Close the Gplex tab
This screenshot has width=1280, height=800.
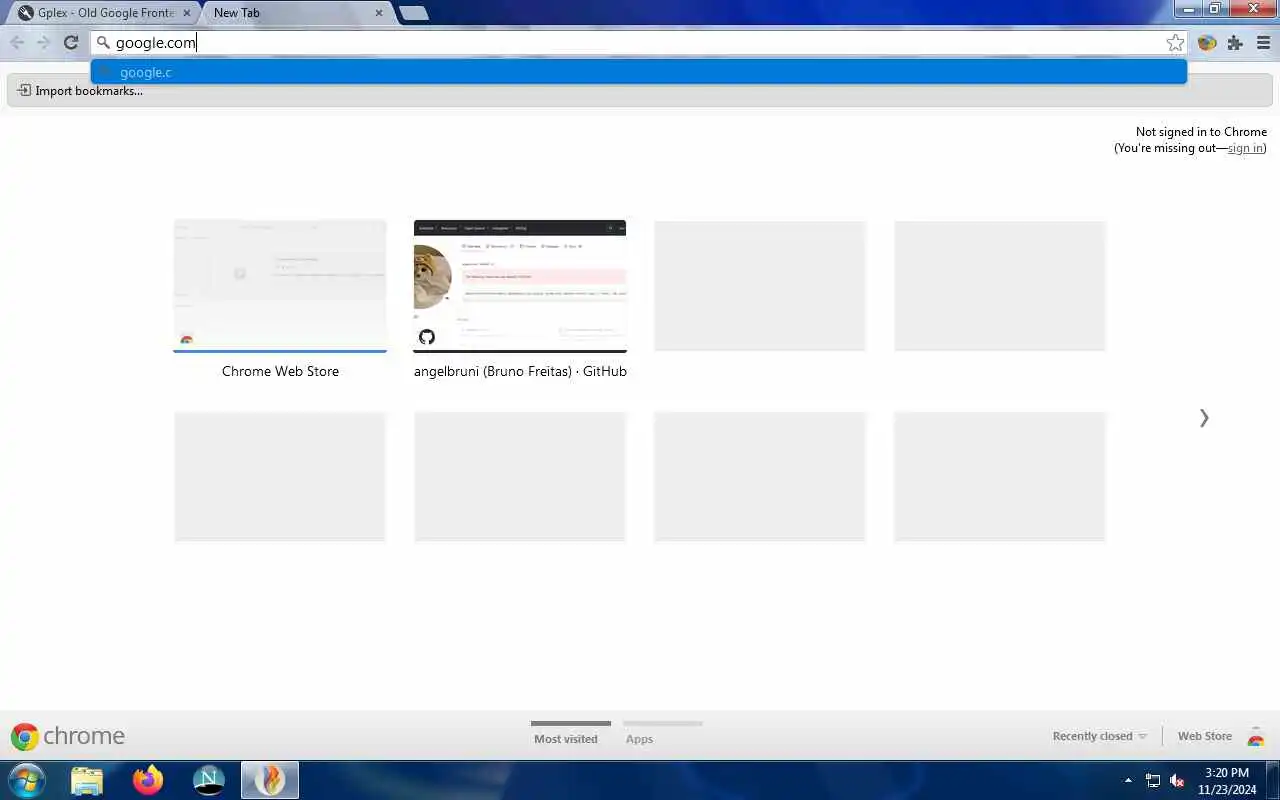(x=187, y=13)
